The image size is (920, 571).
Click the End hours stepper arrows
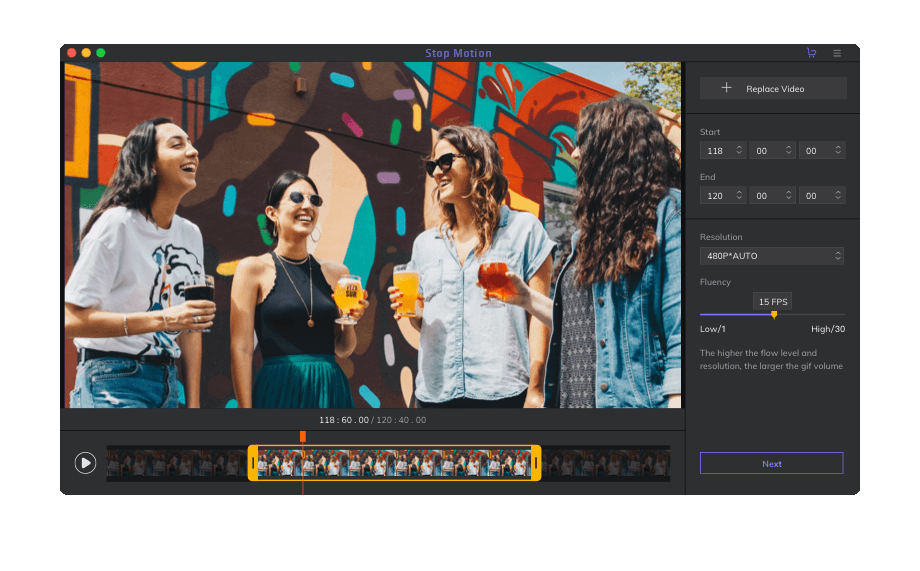pyautogui.click(x=739, y=195)
